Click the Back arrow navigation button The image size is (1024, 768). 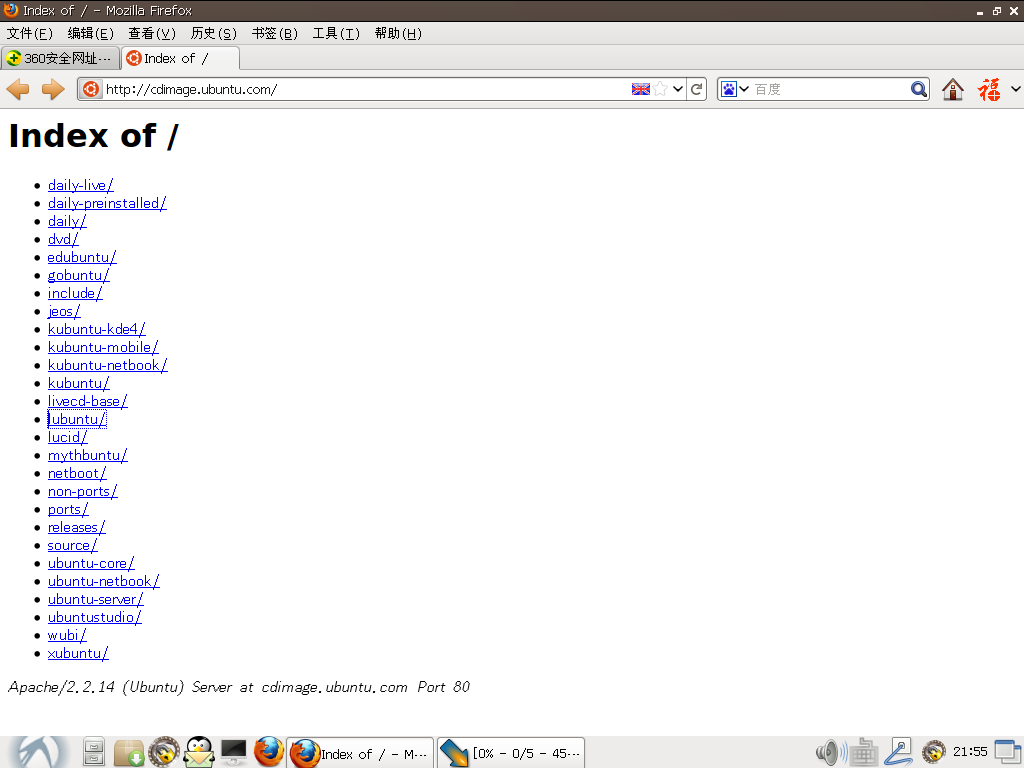coord(18,89)
